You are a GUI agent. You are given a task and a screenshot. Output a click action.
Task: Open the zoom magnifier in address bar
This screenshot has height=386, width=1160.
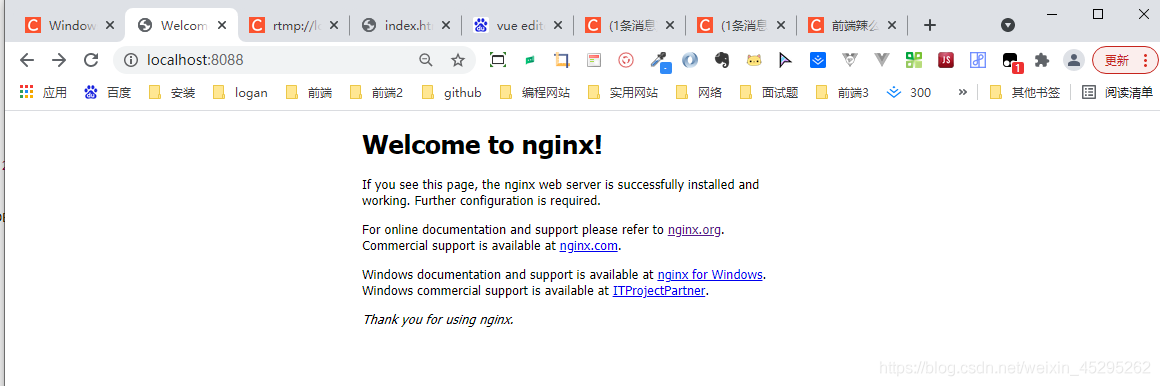425,61
